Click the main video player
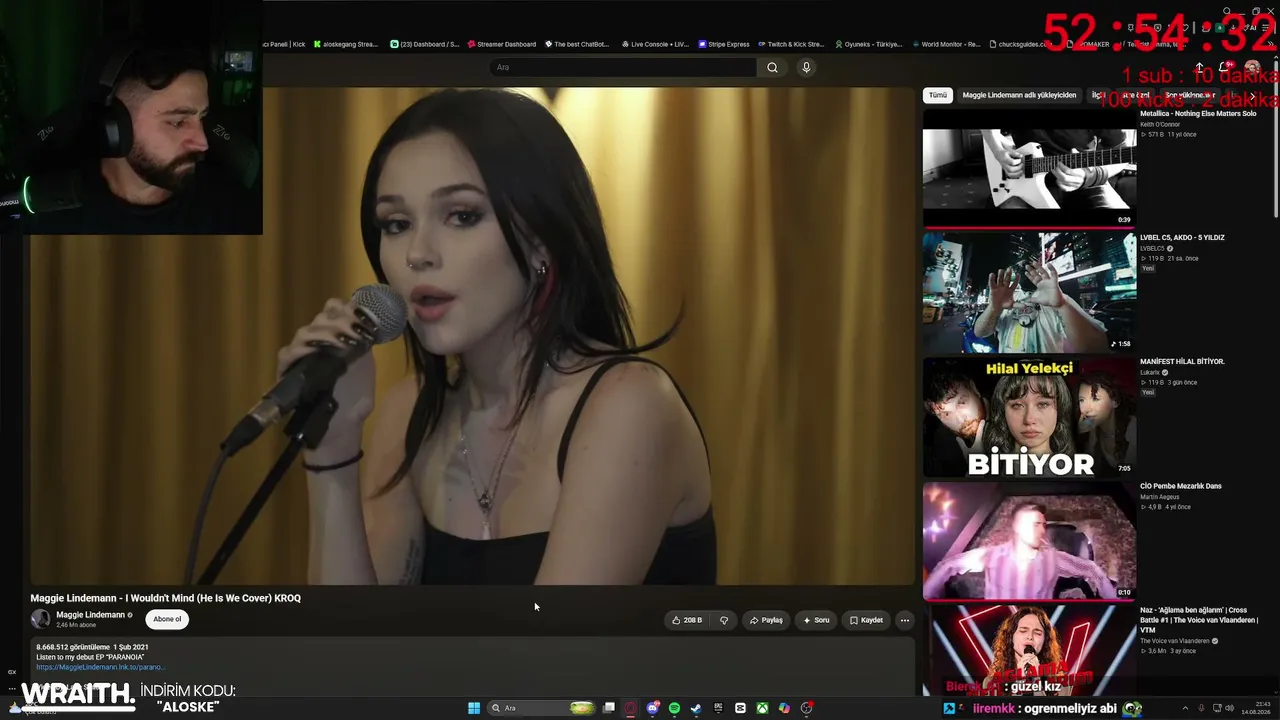The height and width of the screenshot is (720, 1280). 472,336
